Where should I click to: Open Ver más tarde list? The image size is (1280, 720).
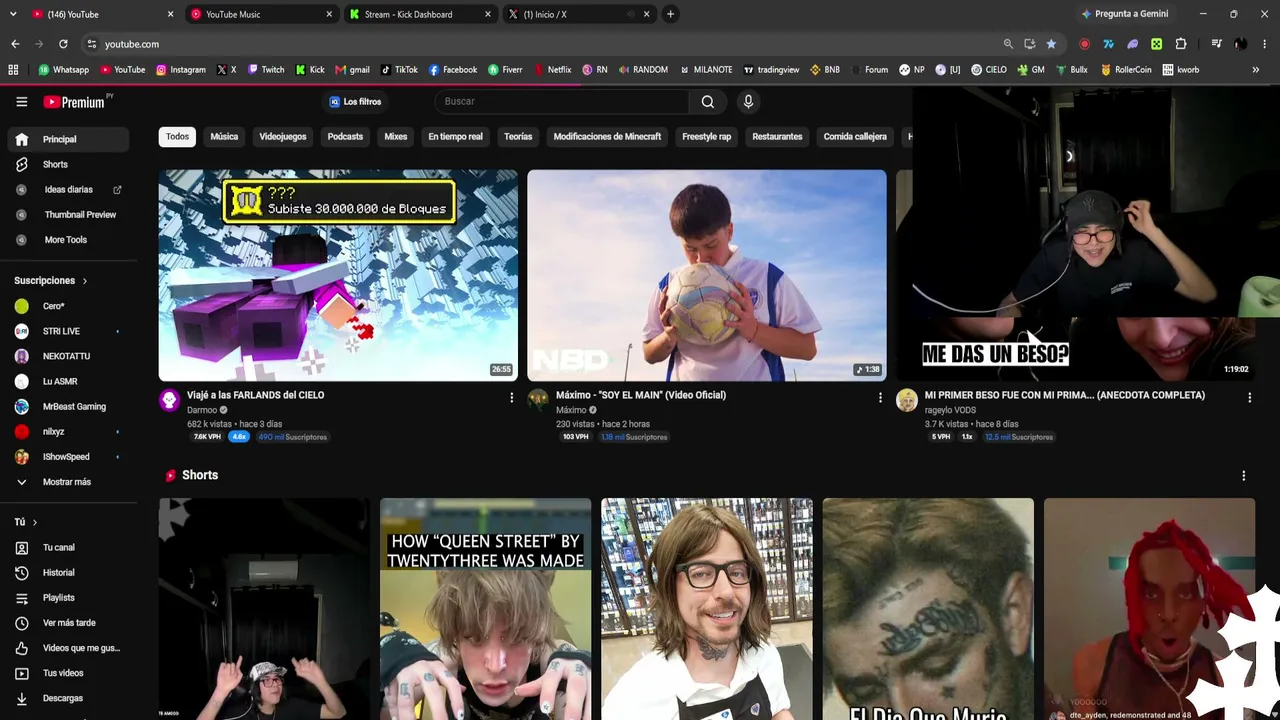pos(67,623)
